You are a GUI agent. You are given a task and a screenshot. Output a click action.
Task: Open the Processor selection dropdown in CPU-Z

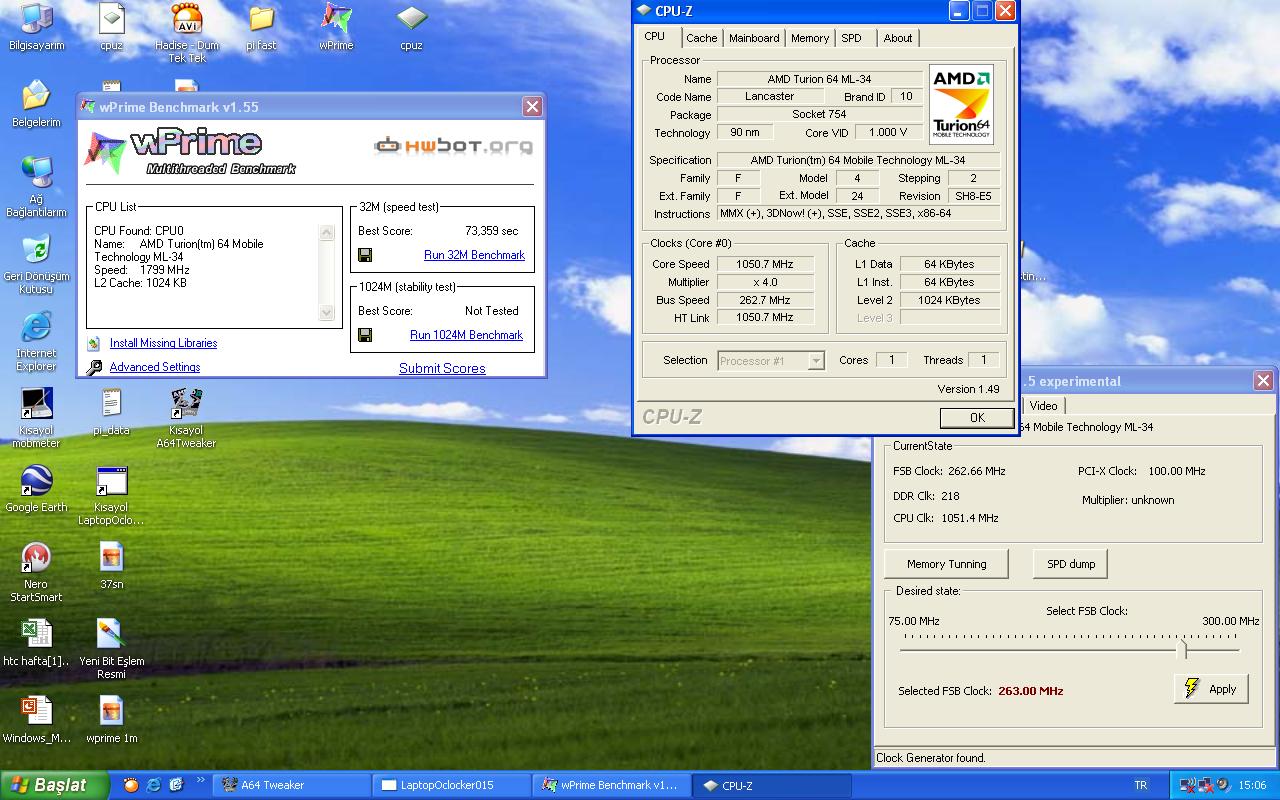click(x=771, y=360)
